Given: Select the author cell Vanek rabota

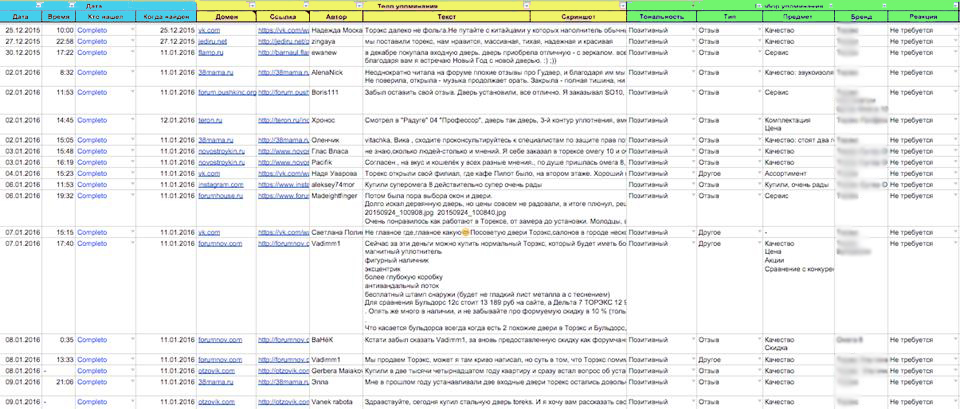Looking at the screenshot, I should tap(336, 402).
